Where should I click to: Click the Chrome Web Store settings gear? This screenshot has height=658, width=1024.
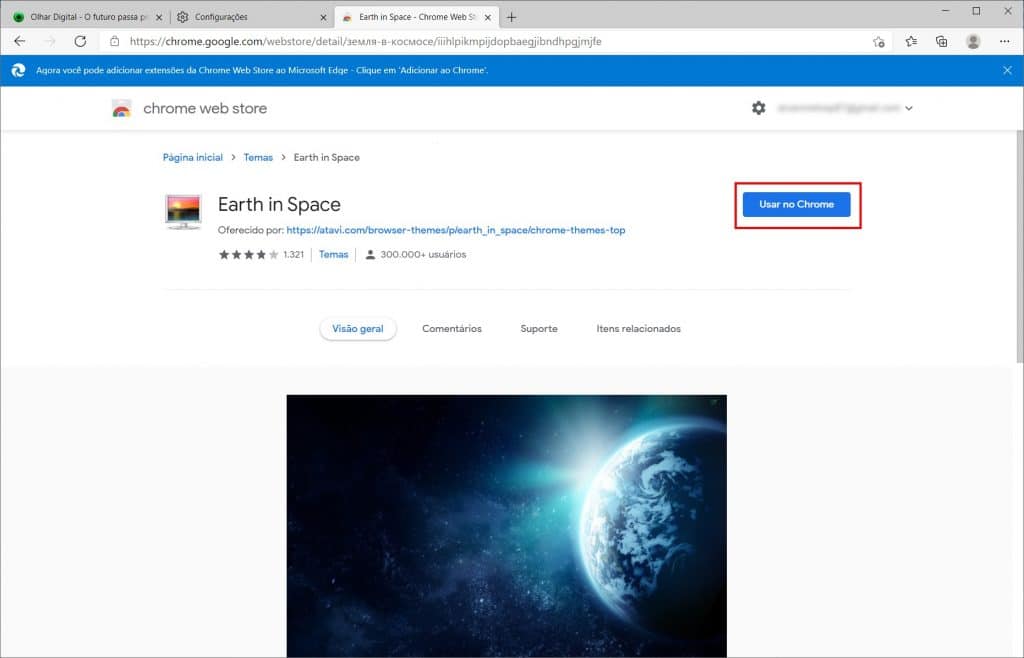[x=758, y=108]
